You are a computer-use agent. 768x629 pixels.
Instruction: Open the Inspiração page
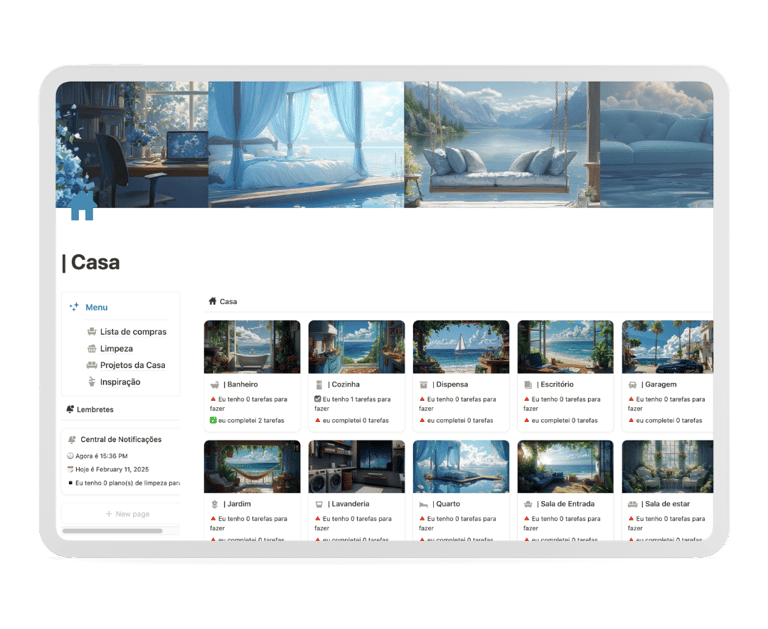[120, 382]
